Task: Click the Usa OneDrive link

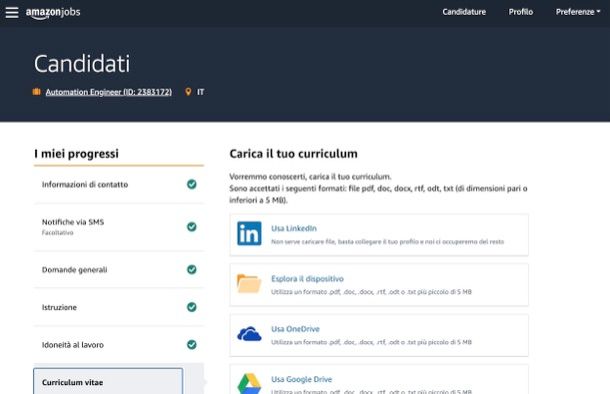Action: tap(295, 329)
